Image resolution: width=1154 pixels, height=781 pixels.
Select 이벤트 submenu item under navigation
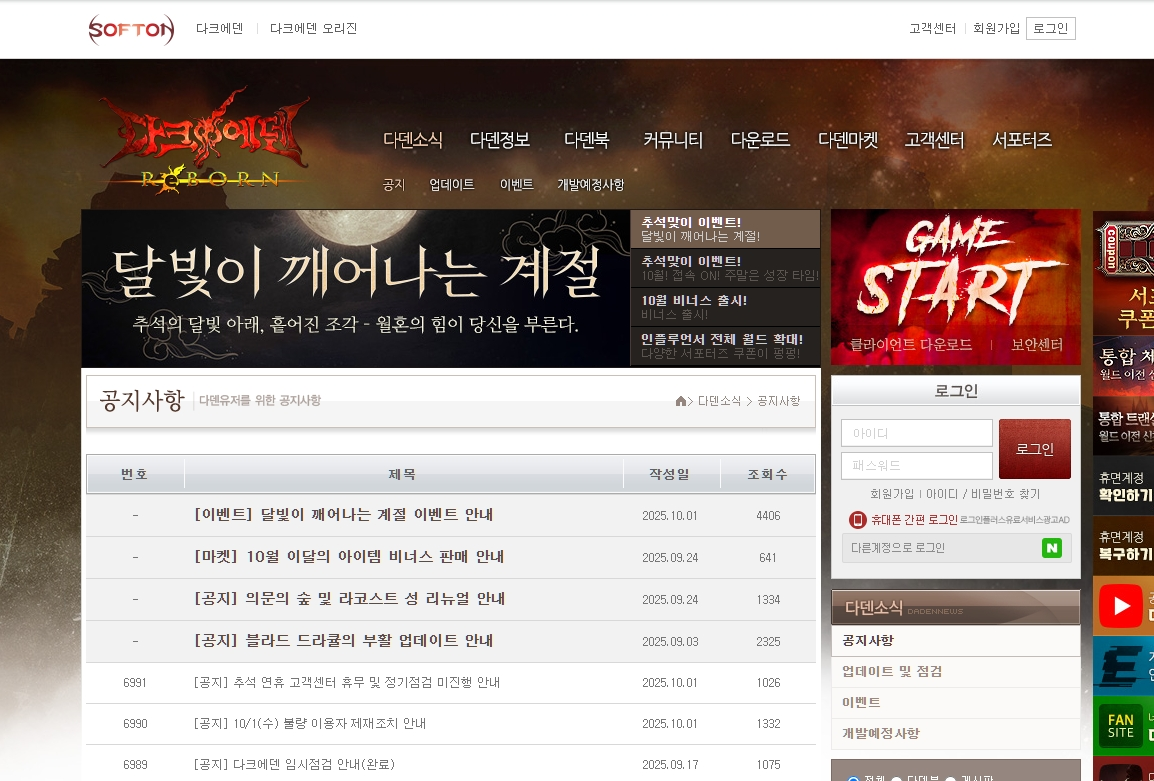coord(517,185)
